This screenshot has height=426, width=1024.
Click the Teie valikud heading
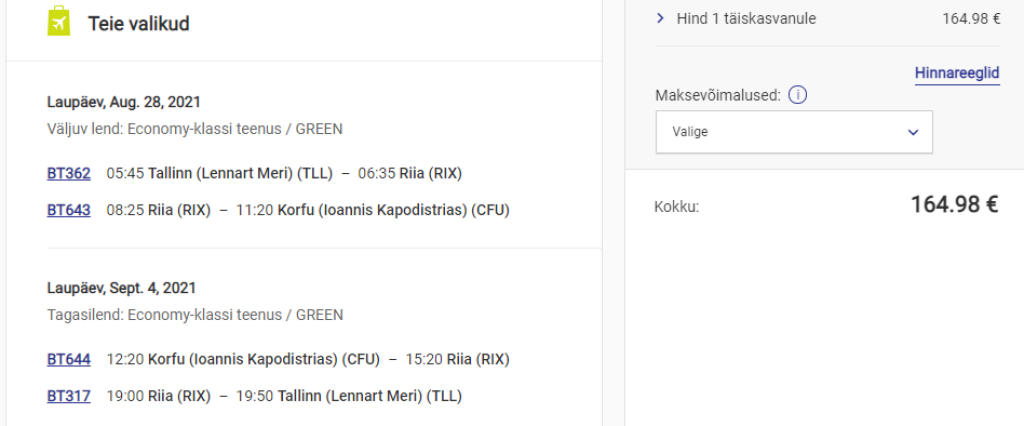(138, 23)
